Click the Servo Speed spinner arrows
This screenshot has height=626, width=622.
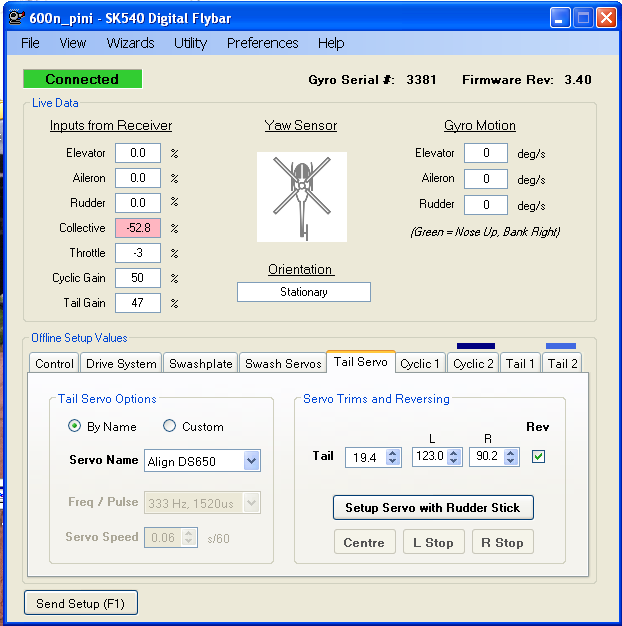[188, 537]
